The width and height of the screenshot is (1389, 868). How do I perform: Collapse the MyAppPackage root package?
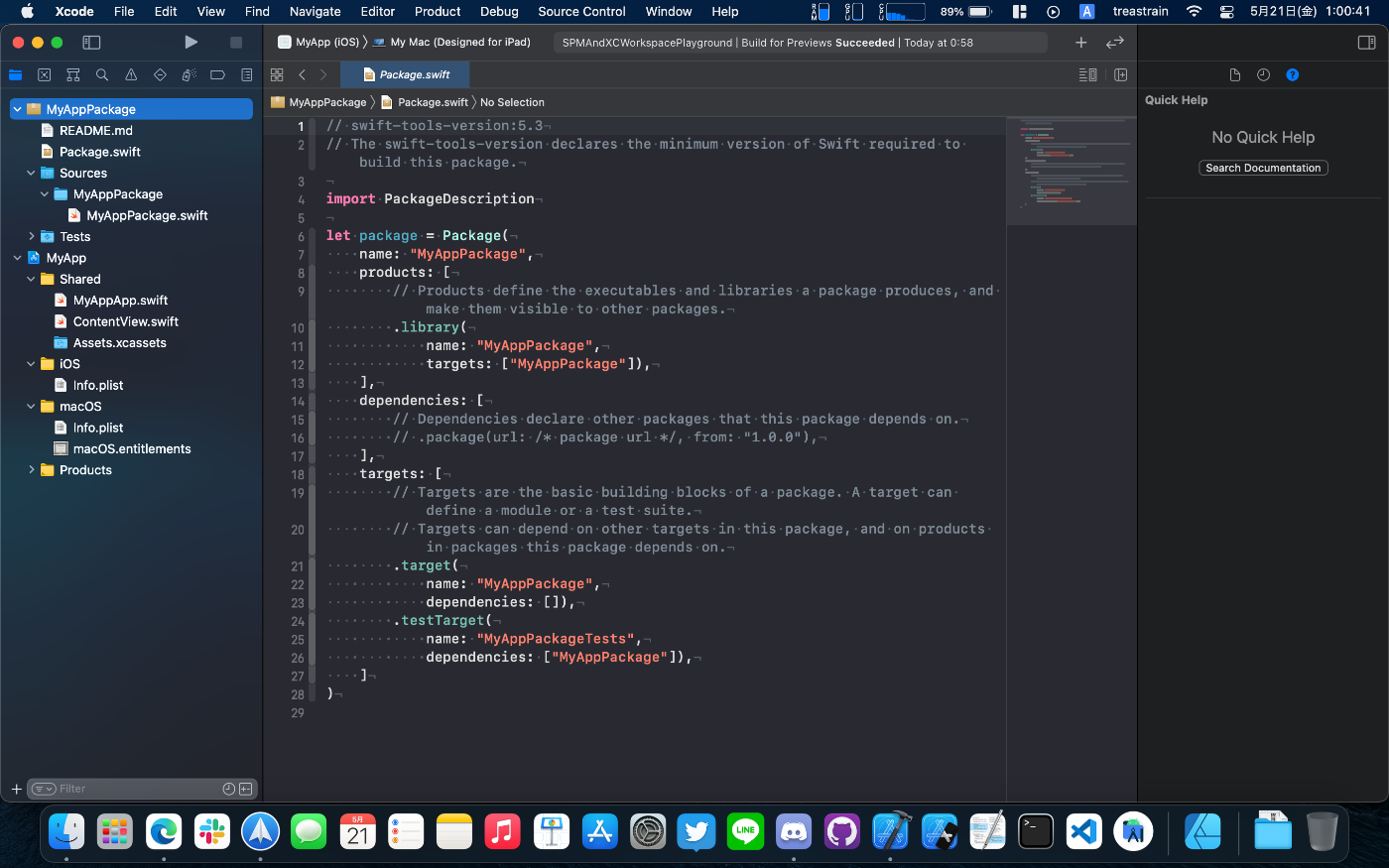pos(17,109)
